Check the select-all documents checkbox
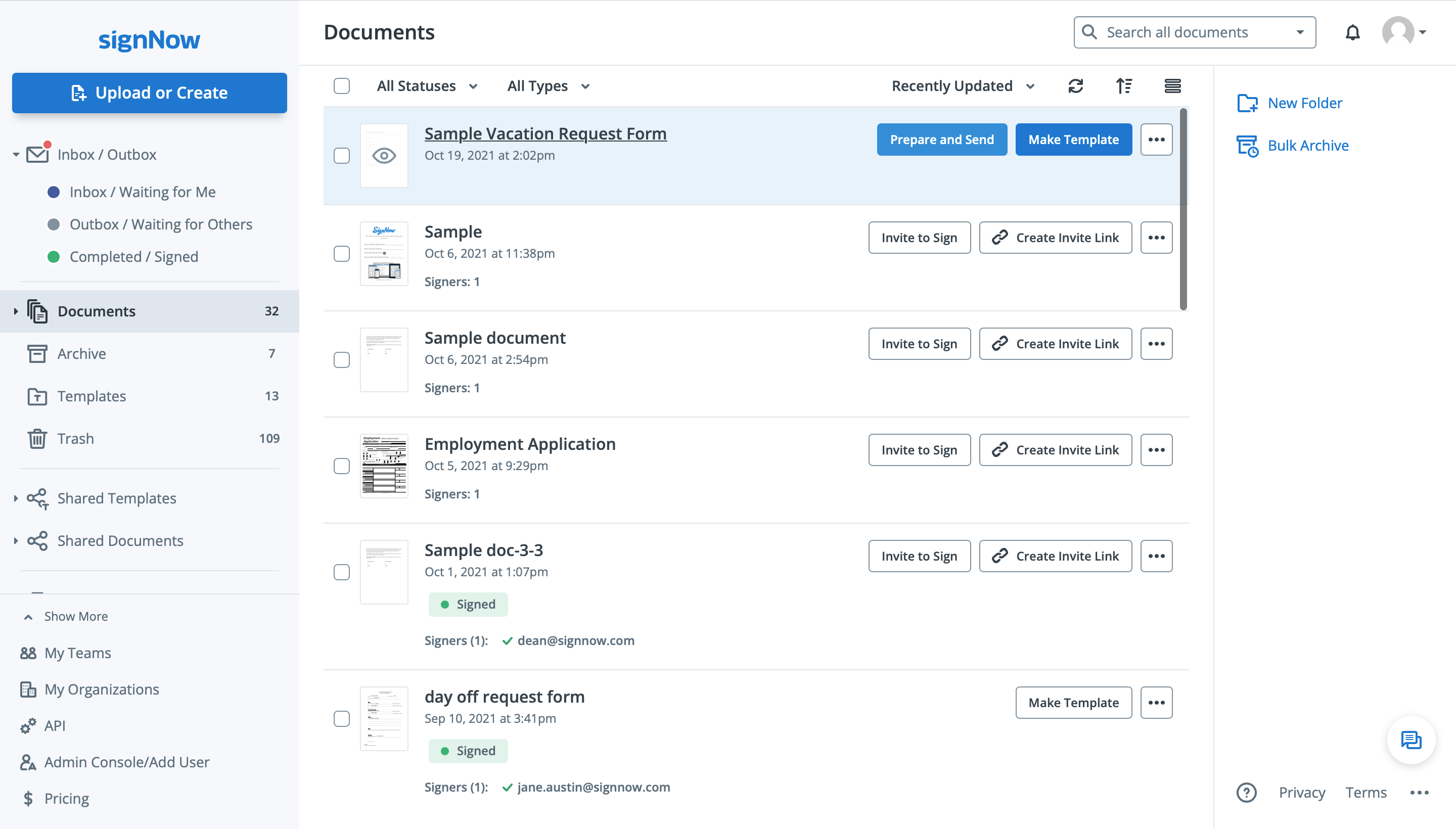The height and width of the screenshot is (829, 1456). (x=342, y=86)
